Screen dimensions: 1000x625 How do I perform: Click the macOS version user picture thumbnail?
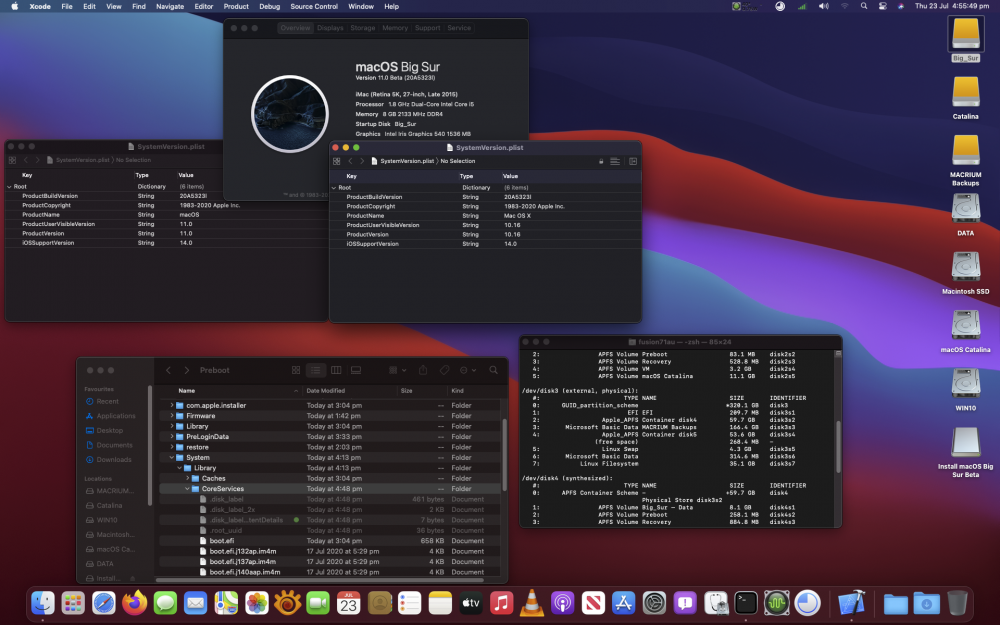(x=290, y=114)
